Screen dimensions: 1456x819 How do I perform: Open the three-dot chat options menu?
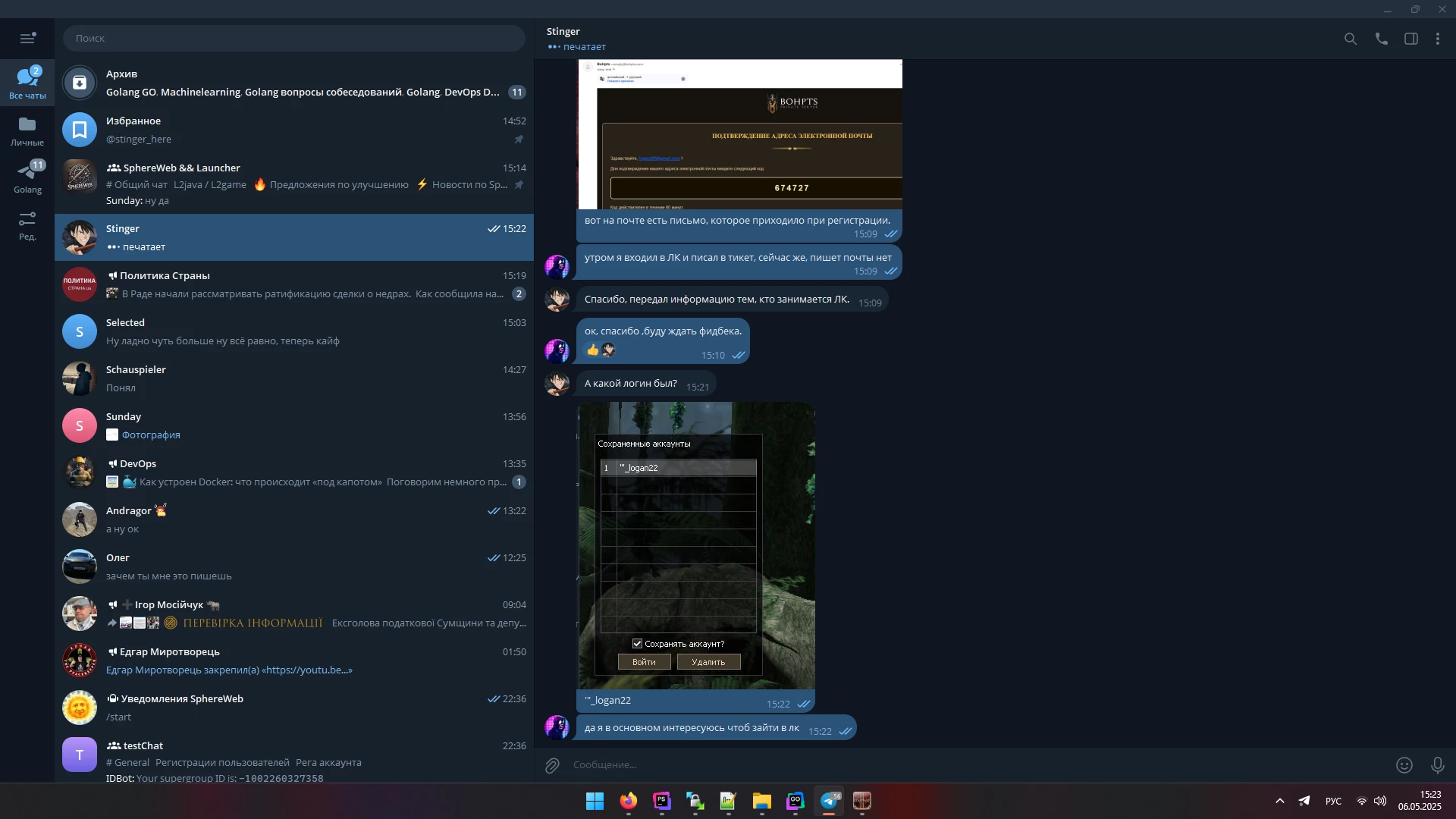1438,39
